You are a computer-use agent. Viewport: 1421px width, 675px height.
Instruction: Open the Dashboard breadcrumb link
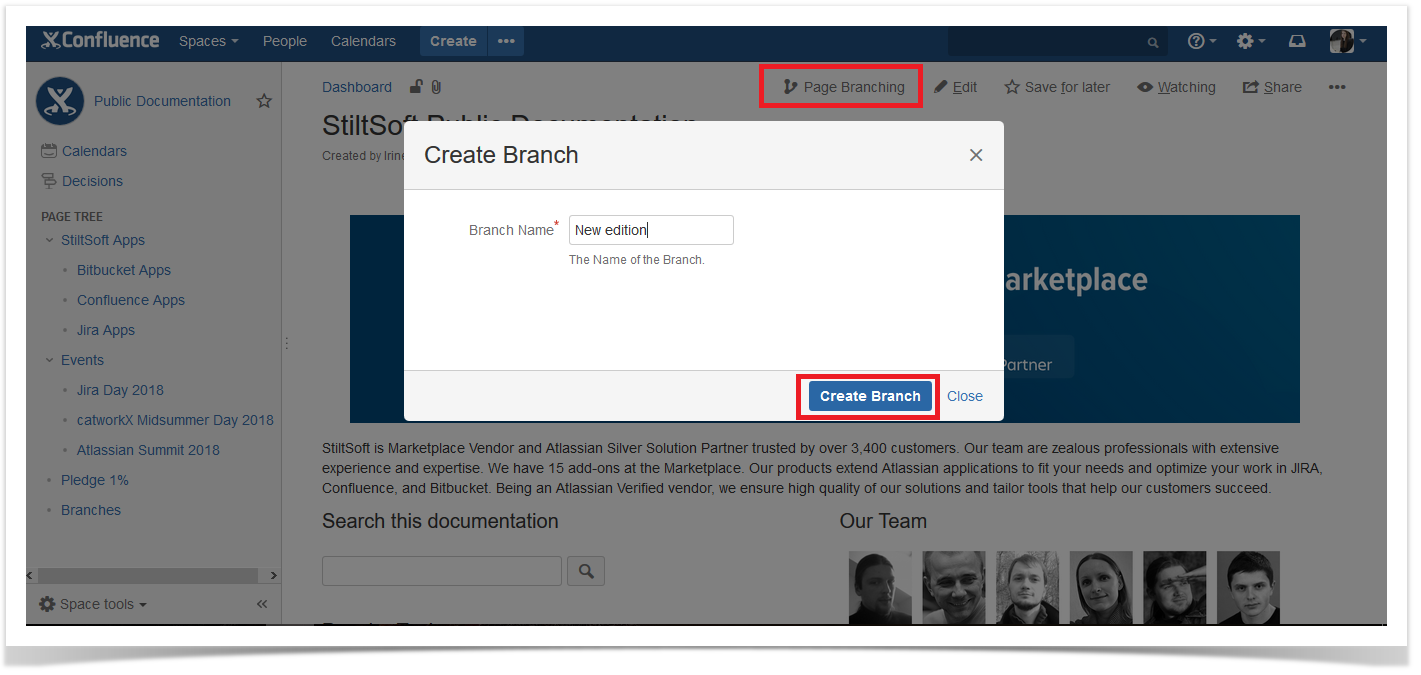pos(357,87)
